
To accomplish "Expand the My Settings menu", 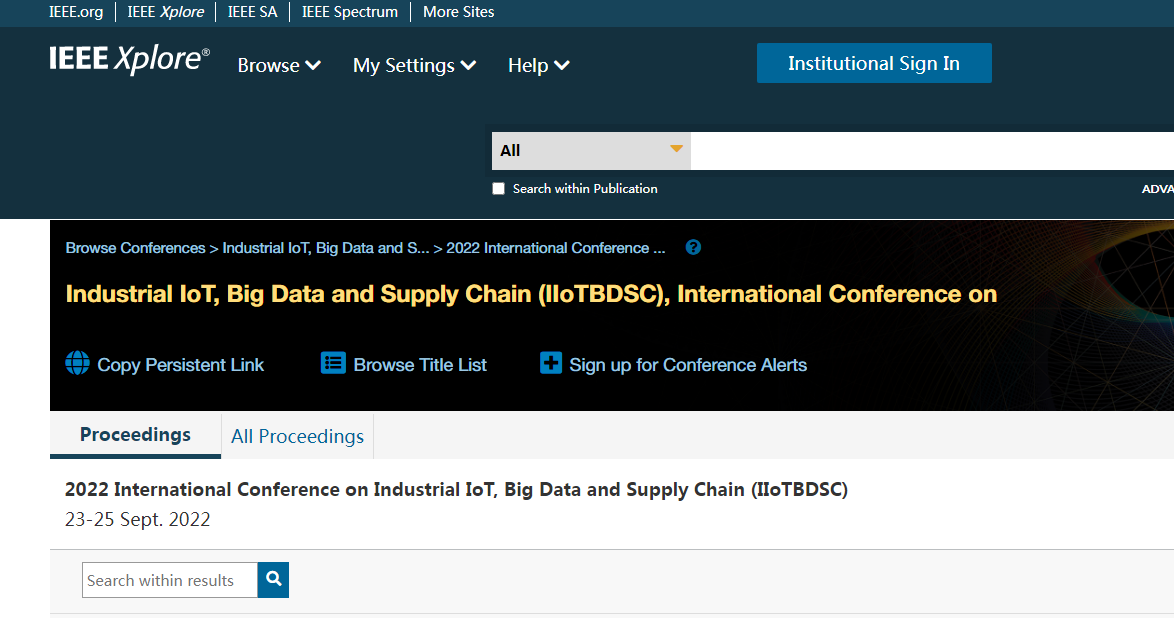I will pyautogui.click(x=414, y=65).
